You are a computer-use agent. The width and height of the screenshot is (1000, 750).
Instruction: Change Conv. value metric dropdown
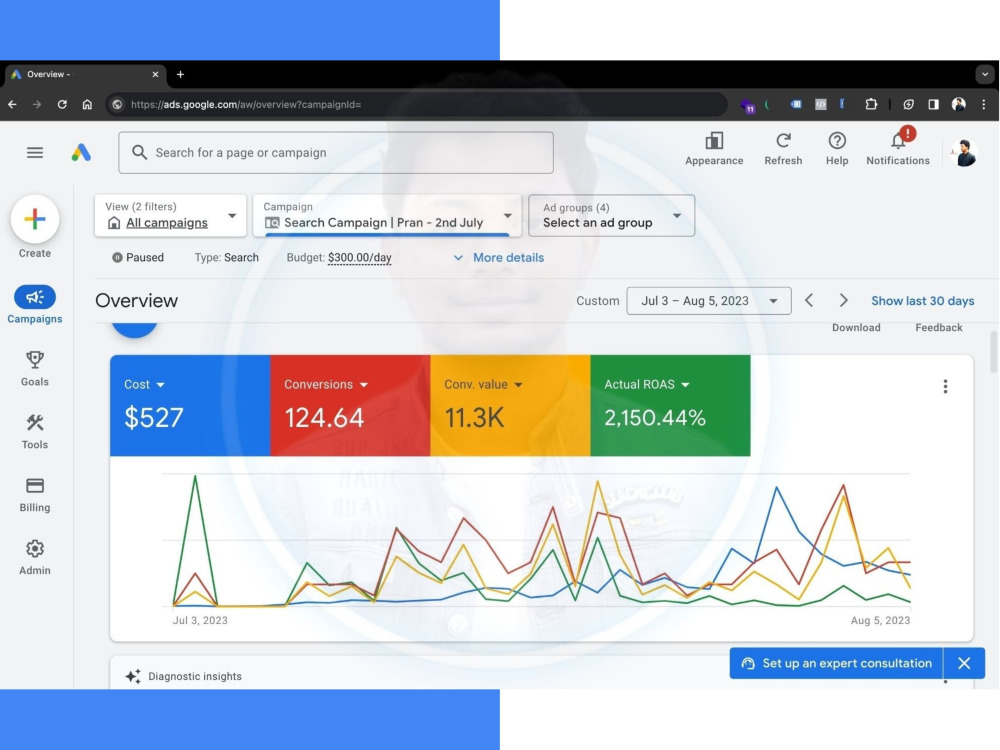[x=483, y=385]
